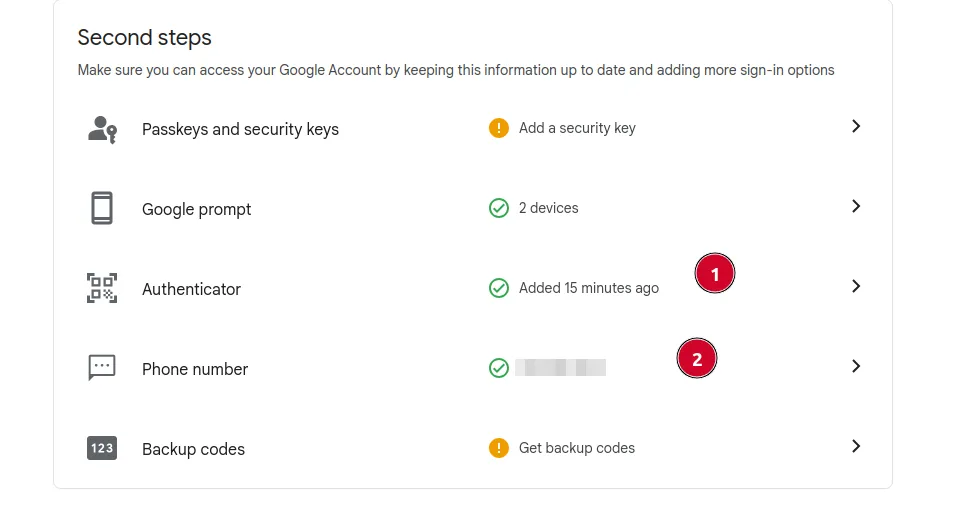Open Backup codes row chevron arrow

(x=856, y=446)
